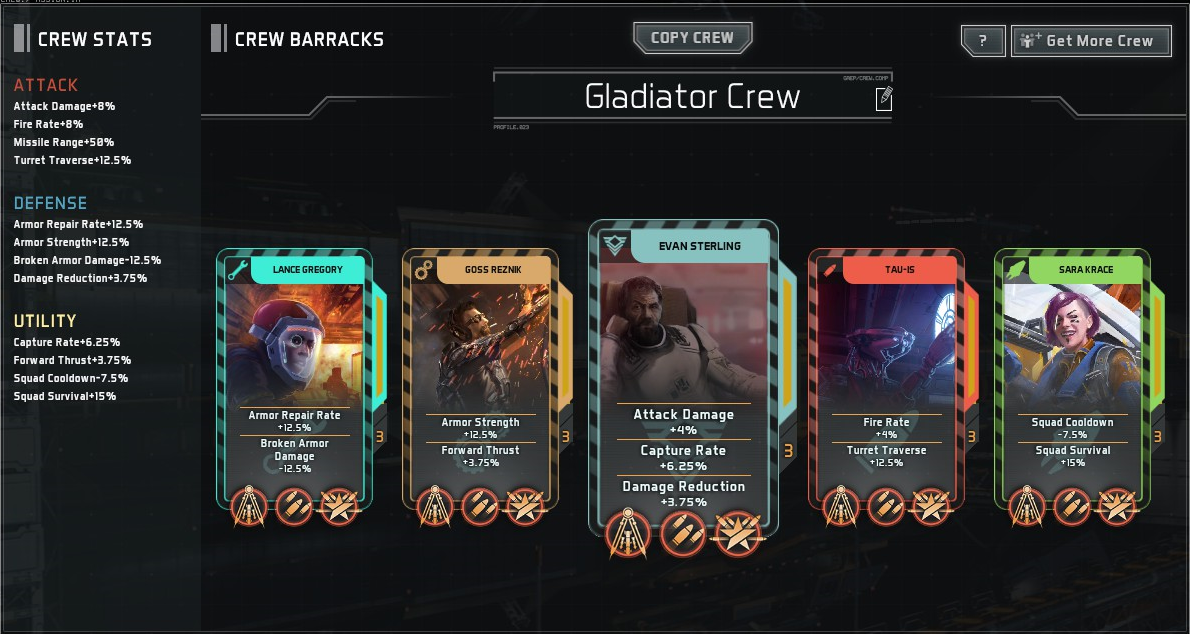Click the wrench icon on Lance Gregory card
Image resolution: width=1190 pixels, height=634 pixels.
238,270
